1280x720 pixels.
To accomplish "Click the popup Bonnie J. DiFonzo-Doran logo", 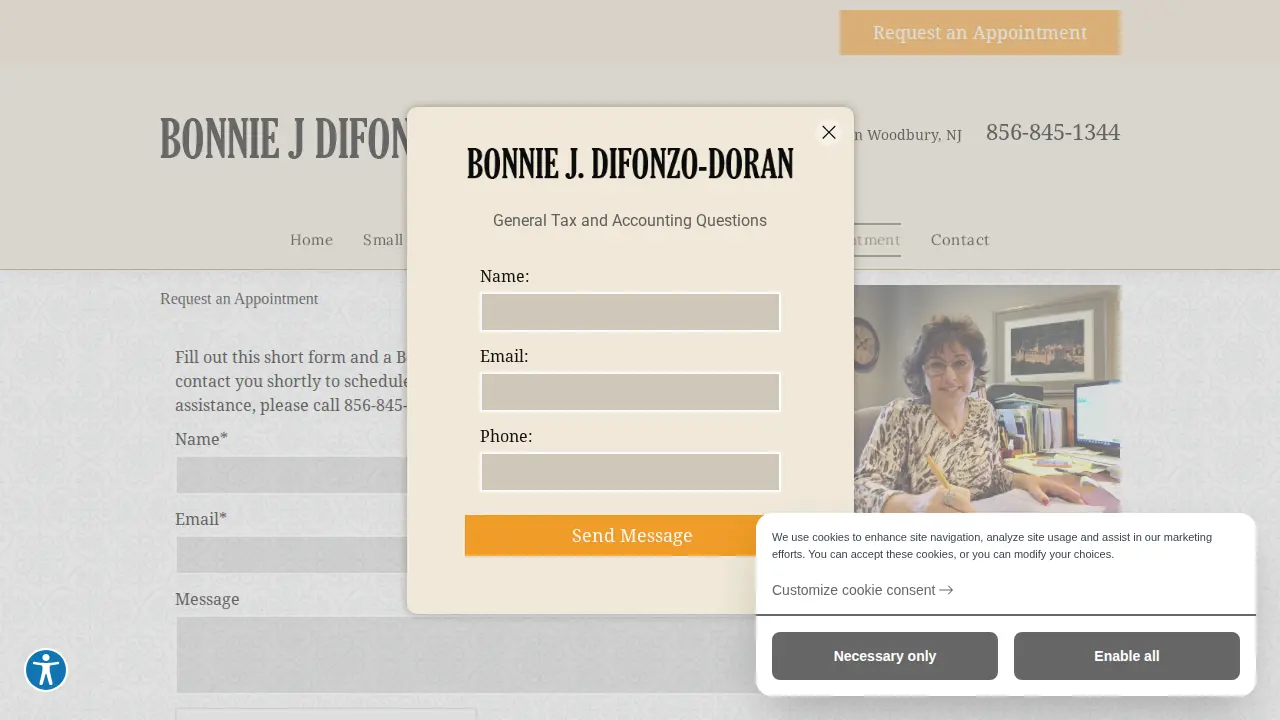I will pos(630,164).
